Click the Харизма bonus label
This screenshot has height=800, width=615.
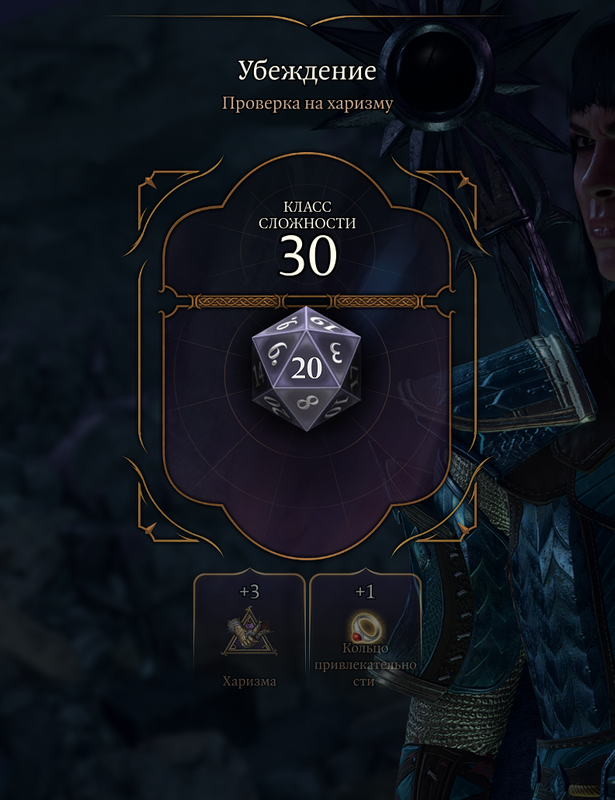point(249,681)
